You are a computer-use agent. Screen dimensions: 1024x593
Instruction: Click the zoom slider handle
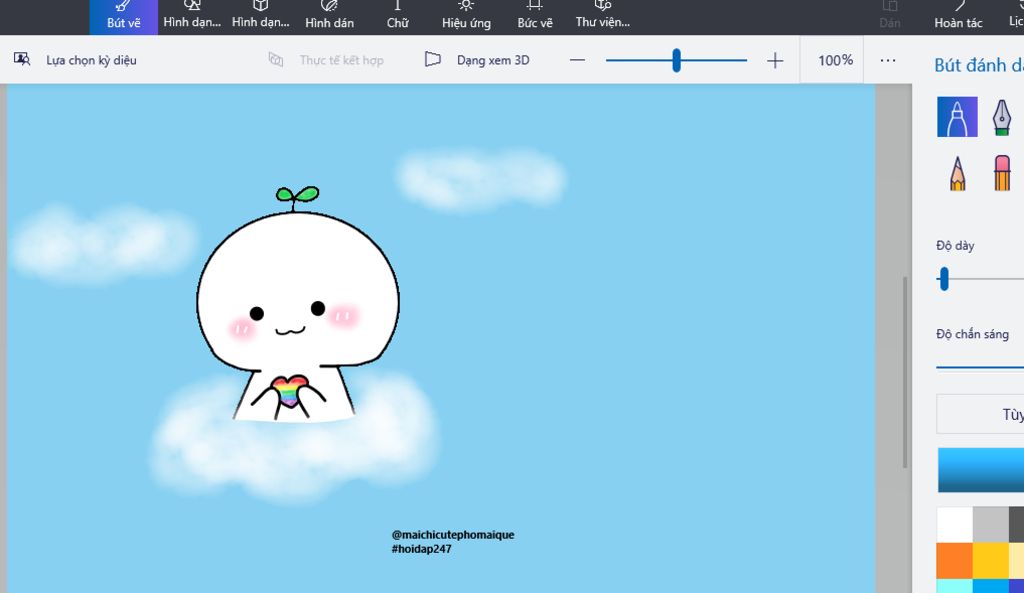click(677, 60)
